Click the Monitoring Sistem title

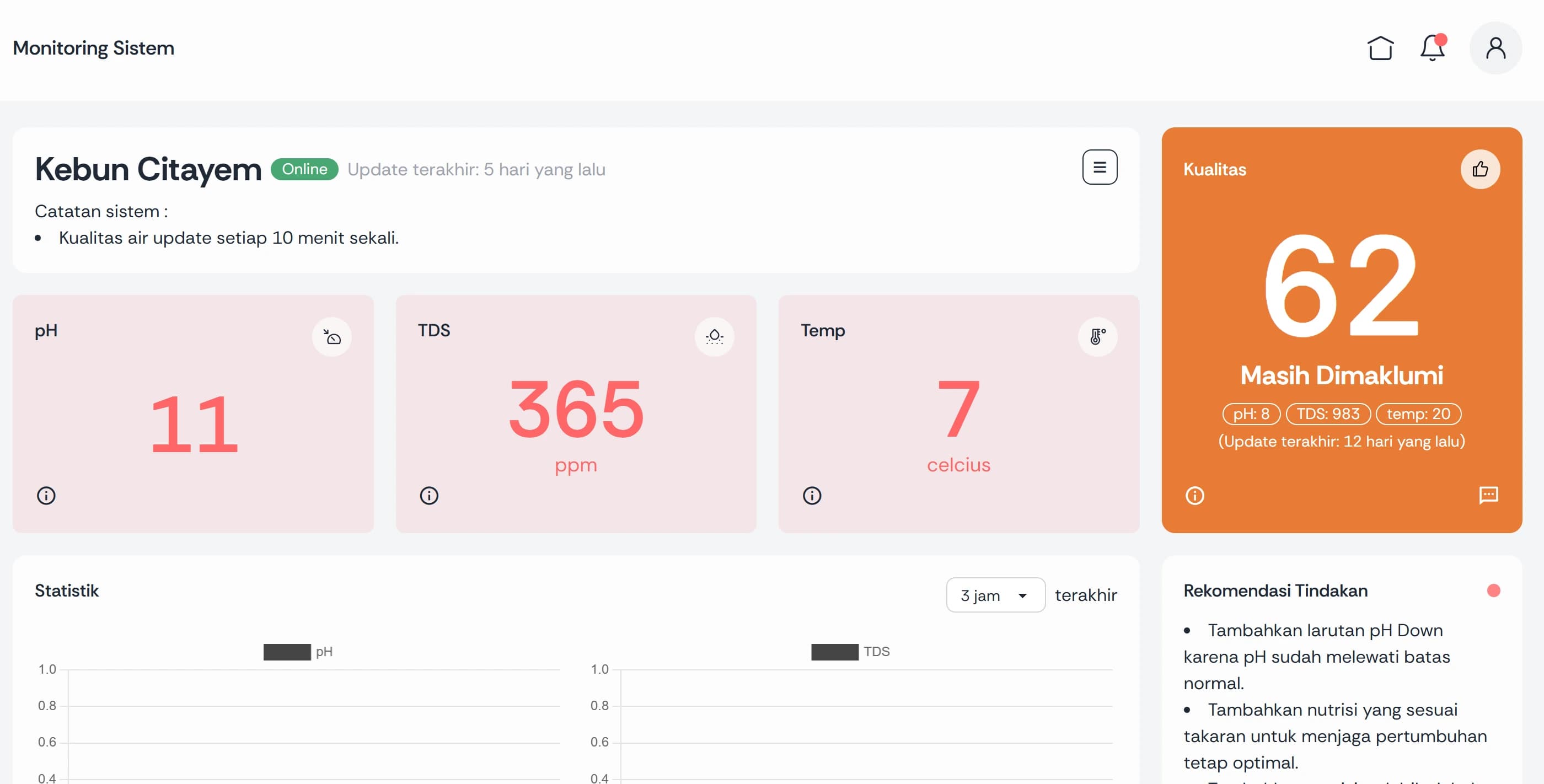click(94, 48)
